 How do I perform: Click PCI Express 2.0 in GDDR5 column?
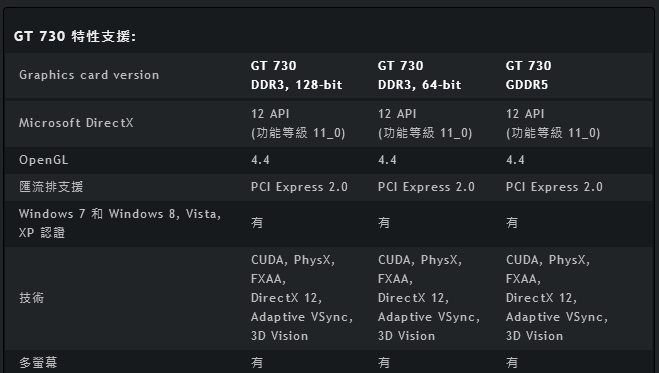[554, 187]
